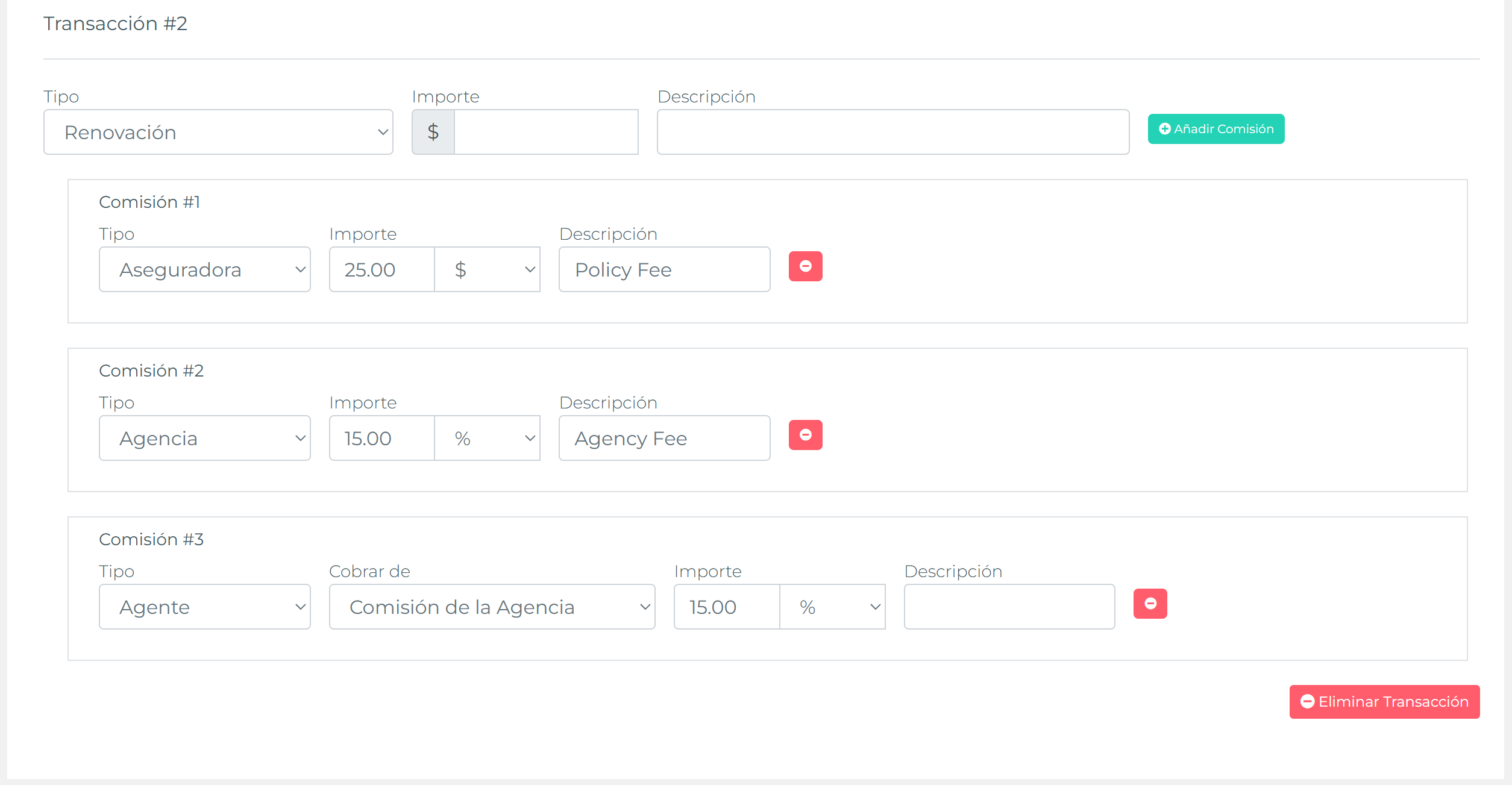The image size is (1512, 785).
Task: Click Eliminar Transacción button
Action: pyautogui.click(x=1384, y=702)
